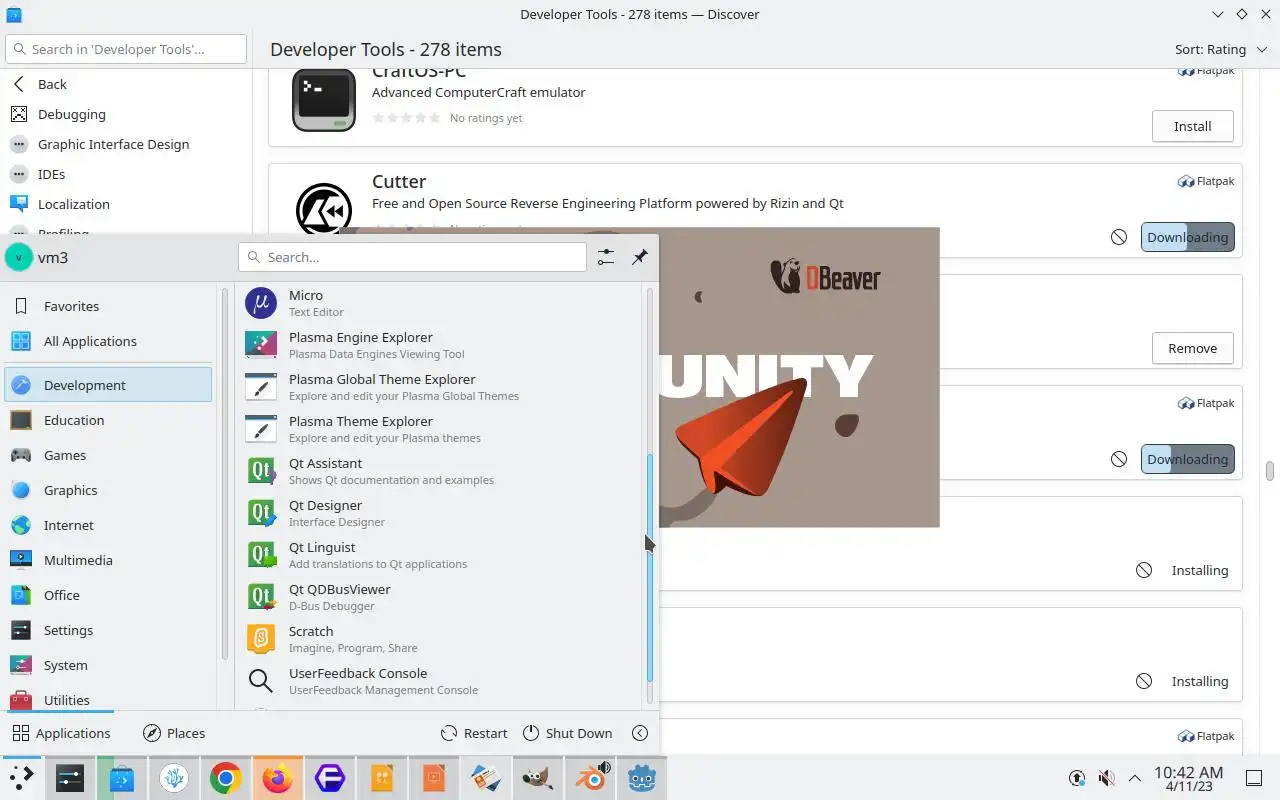Screen dimensions: 1280x800
Task: Open Firefox from the taskbar
Action: coord(277,777)
